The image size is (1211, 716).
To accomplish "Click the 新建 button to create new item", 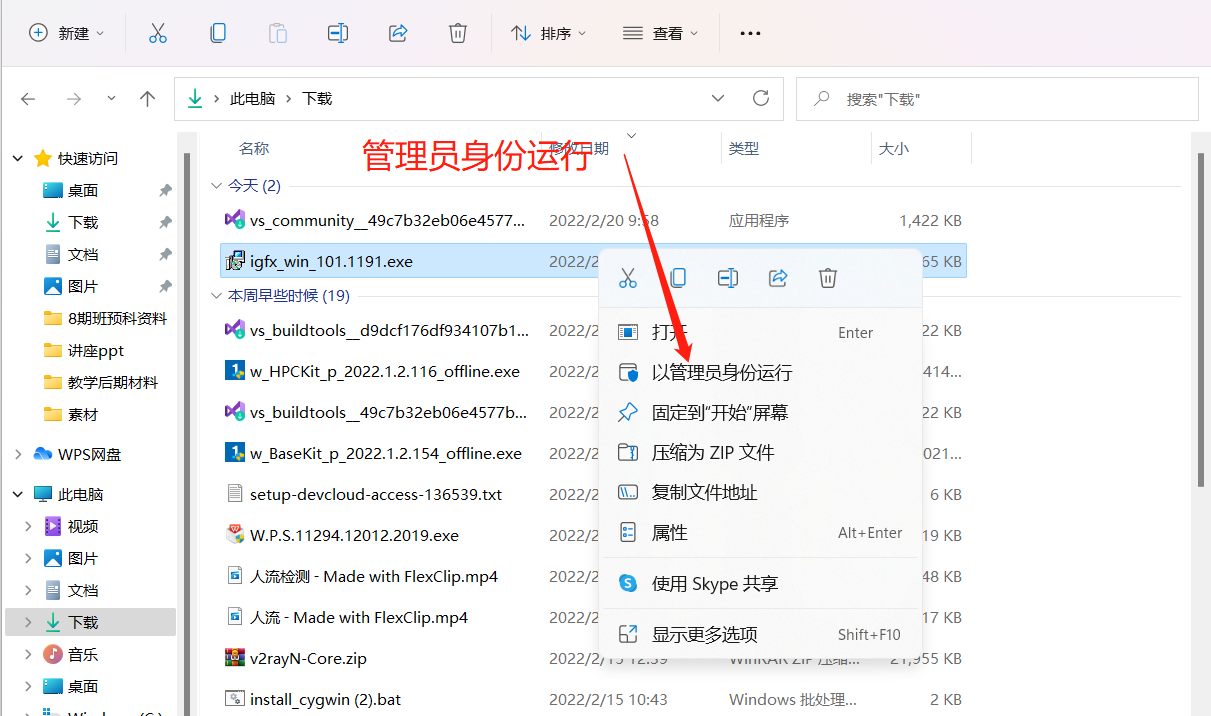I will click(x=65, y=32).
